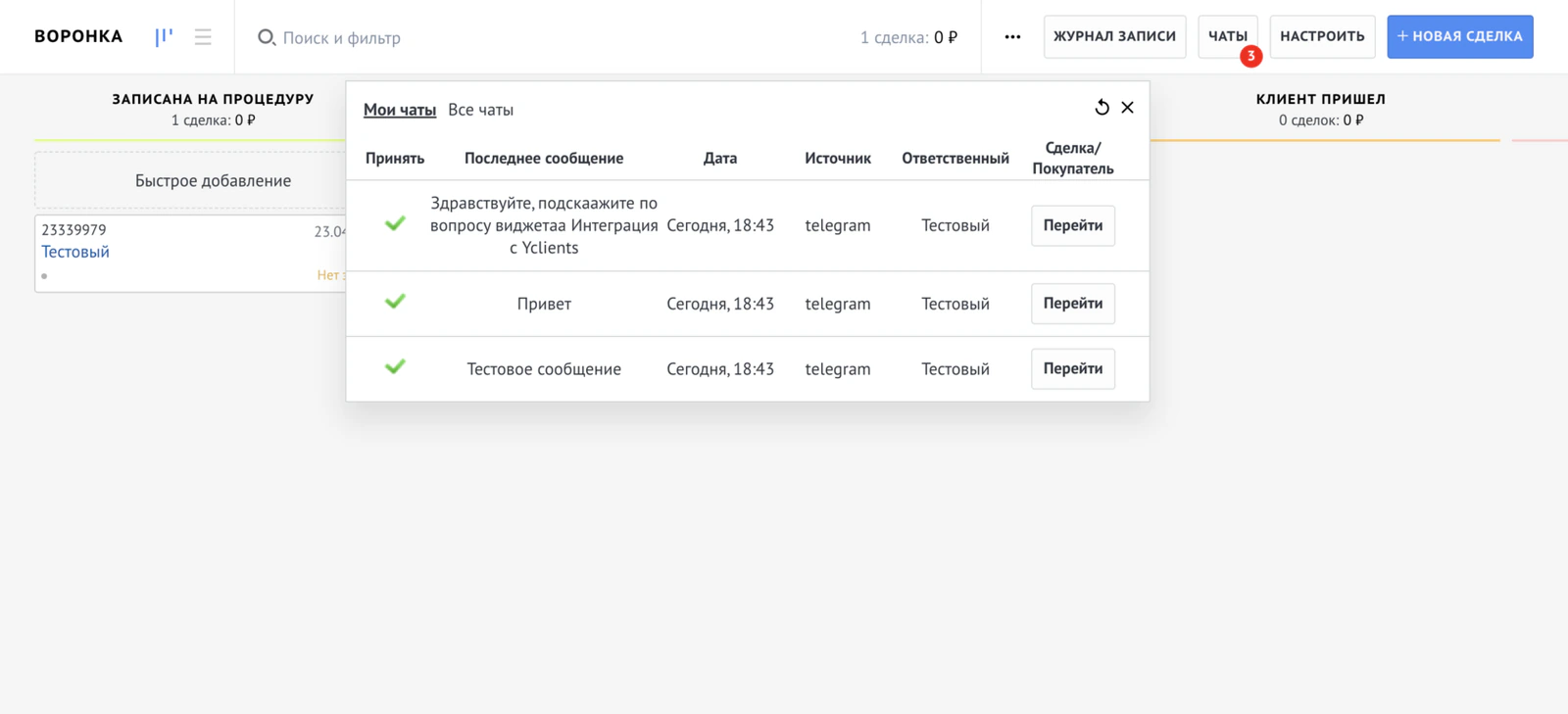Open the three-dots more options menu

[x=1012, y=37]
